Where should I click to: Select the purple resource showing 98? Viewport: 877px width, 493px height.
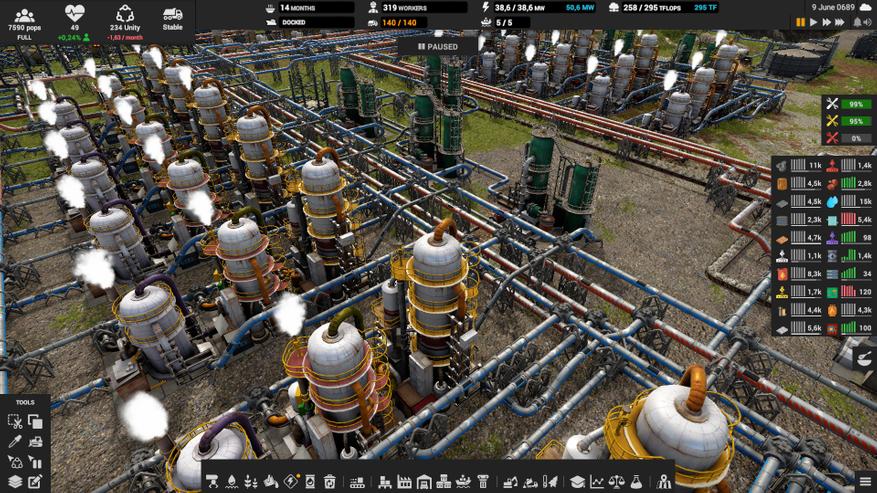tap(850, 238)
